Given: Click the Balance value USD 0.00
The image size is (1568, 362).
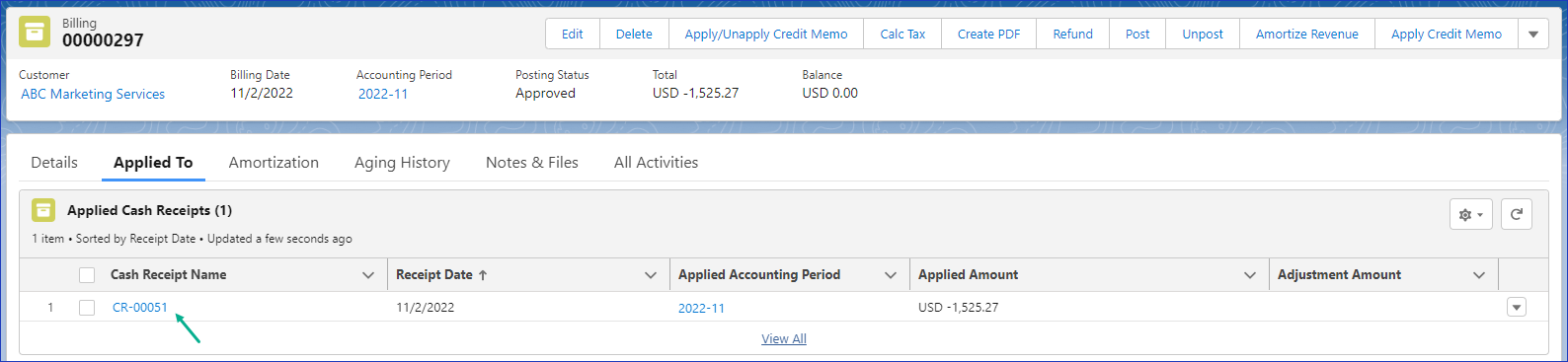Looking at the screenshot, I should tap(829, 94).
